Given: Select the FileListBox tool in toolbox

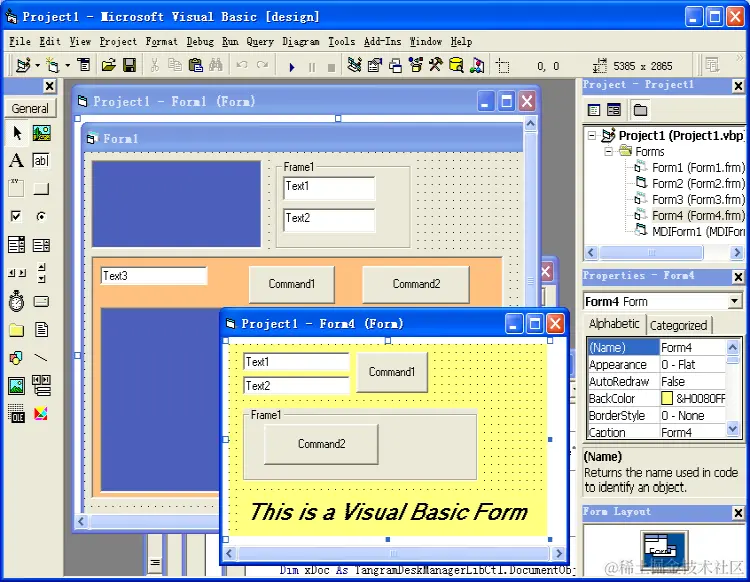Looking at the screenshot, I should 42,329.
